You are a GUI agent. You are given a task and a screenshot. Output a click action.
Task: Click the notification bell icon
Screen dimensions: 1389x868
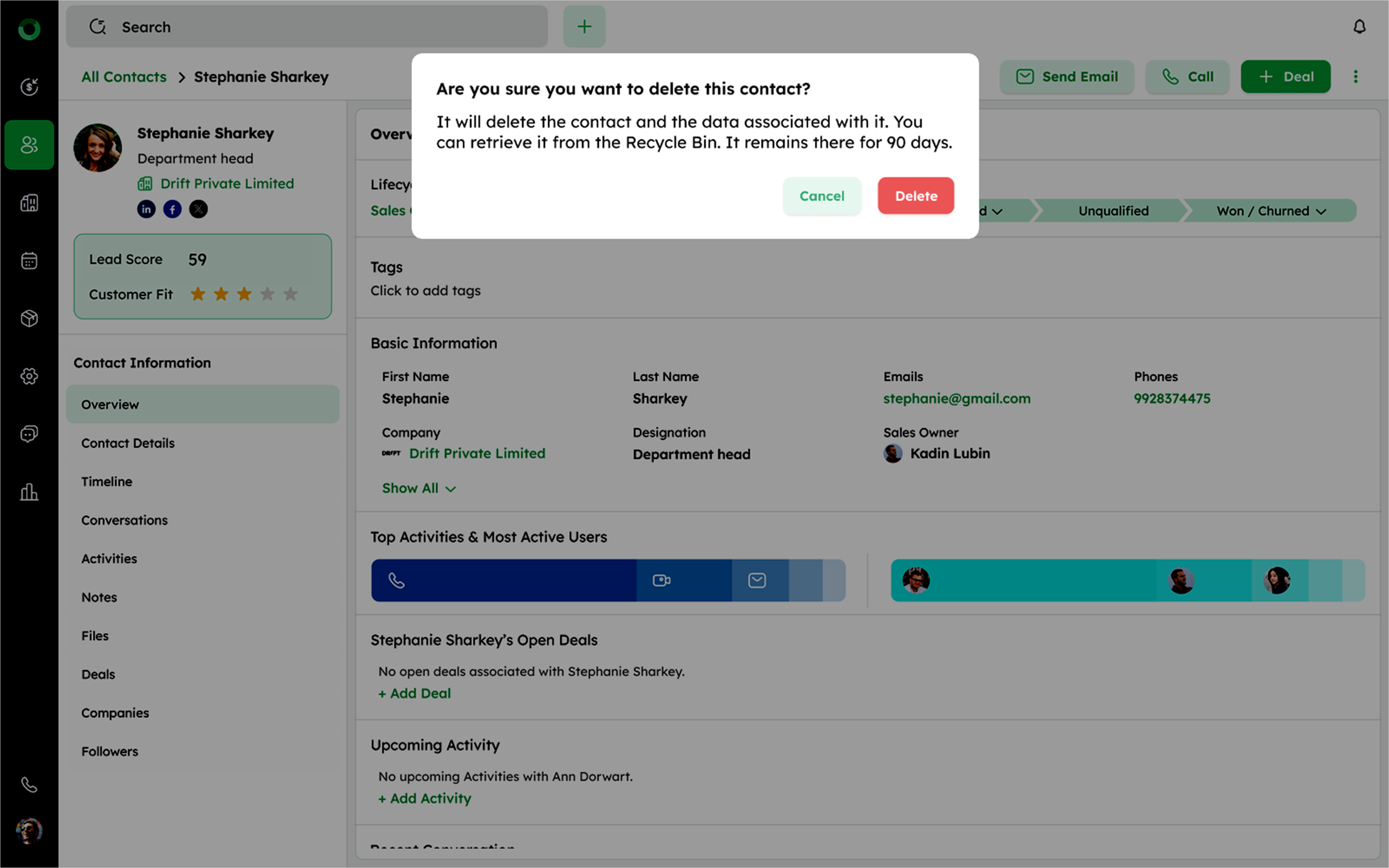click(1359, 27)
